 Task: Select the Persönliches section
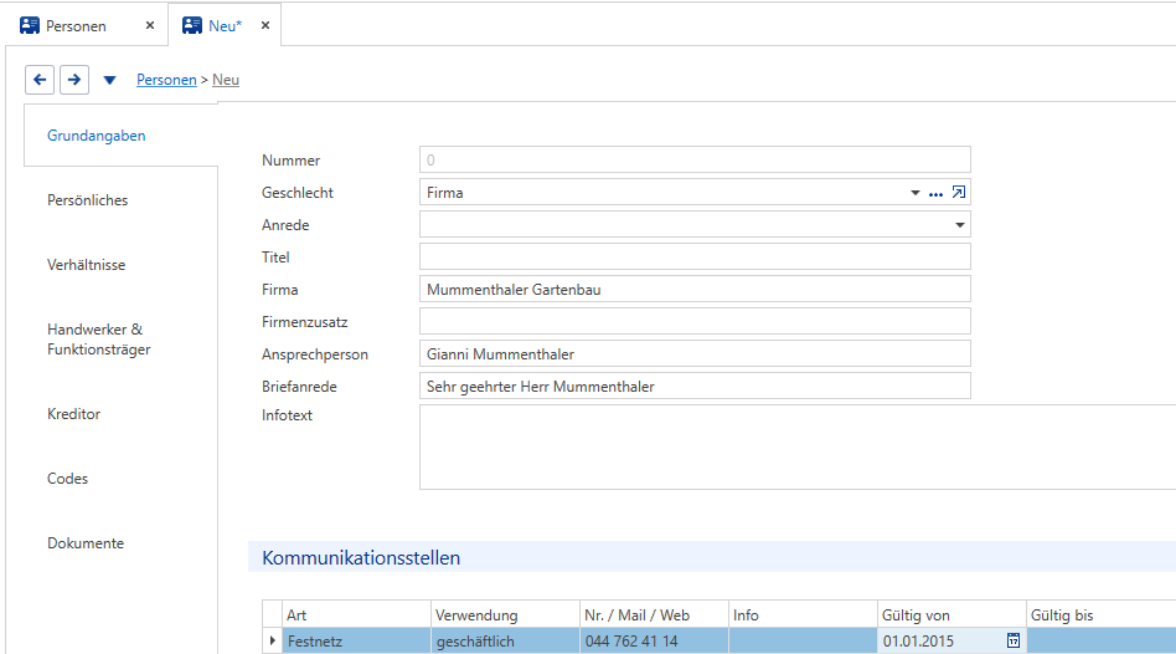(88, 200)
